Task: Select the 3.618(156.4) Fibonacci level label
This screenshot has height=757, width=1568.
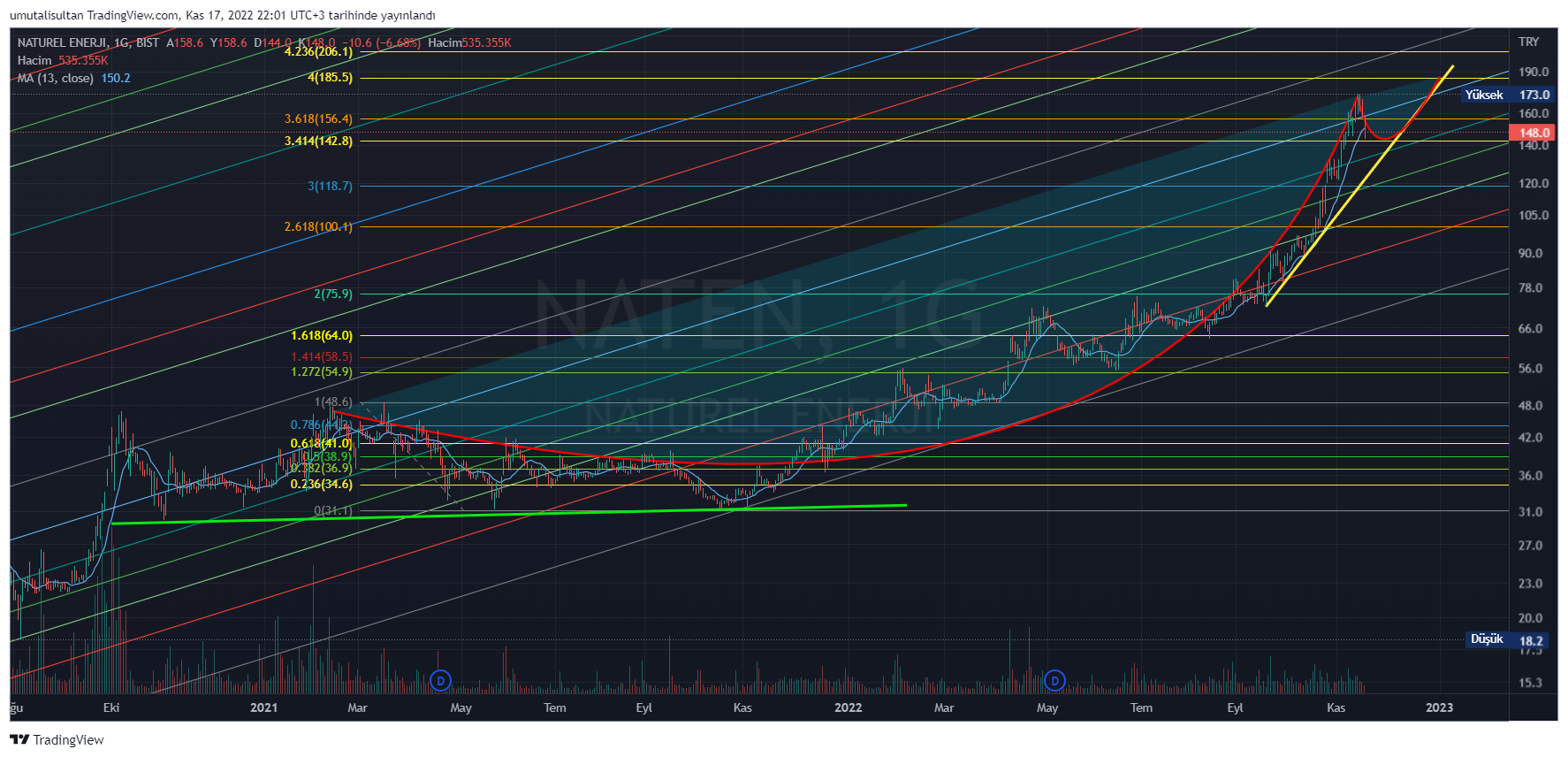Action: (318, 119)
